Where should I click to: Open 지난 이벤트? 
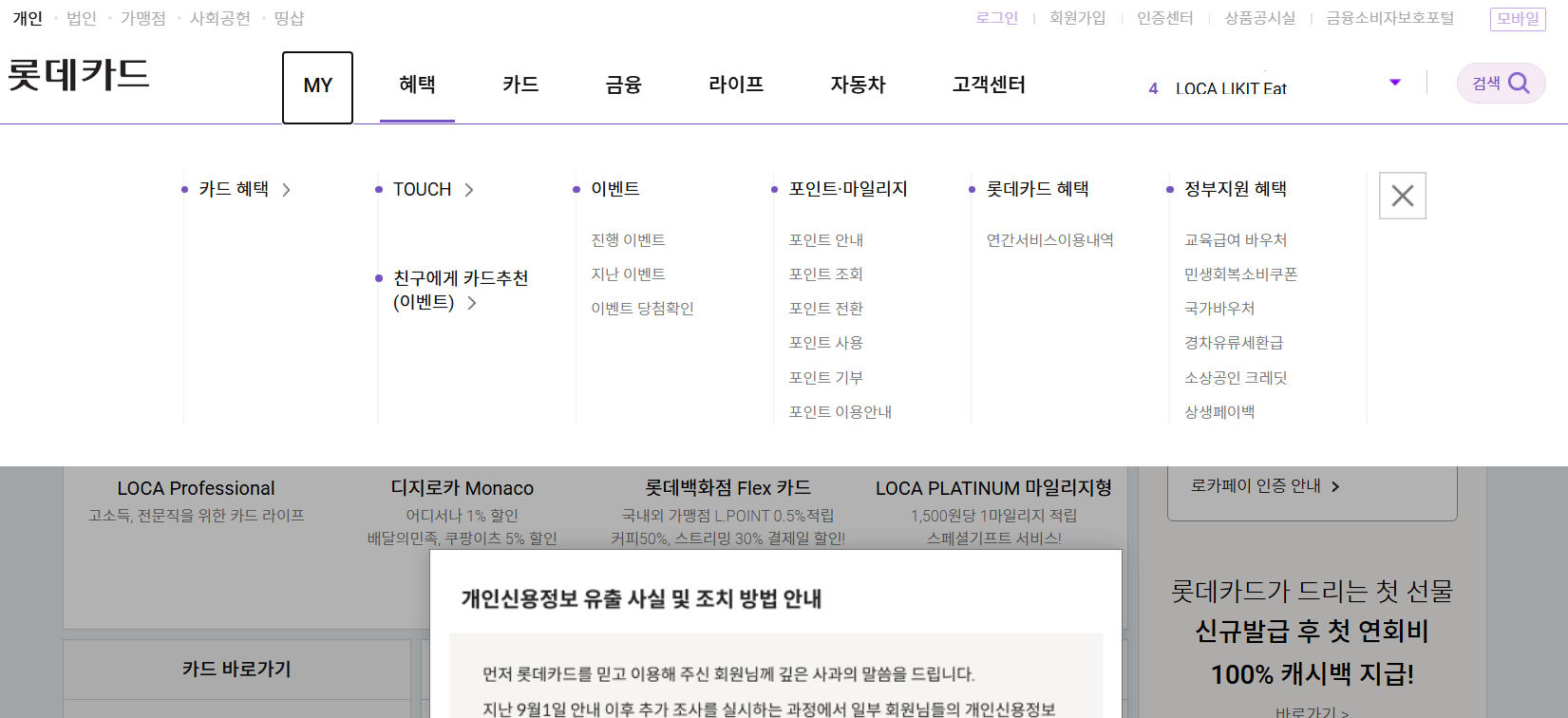pyautogui.click(x=628, y=274)
